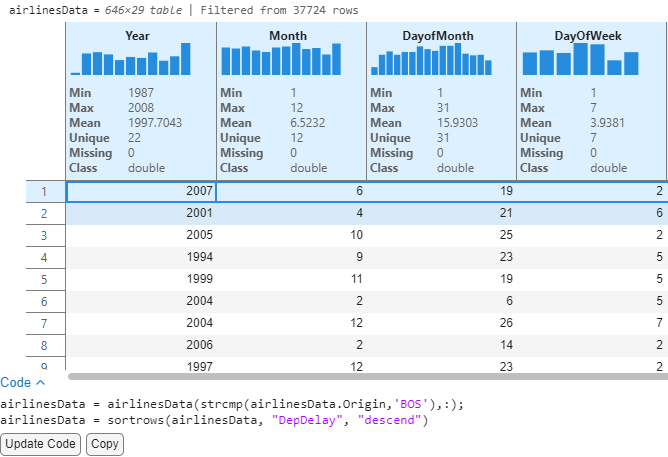Click the Year cell showing 2007

click(x=141, y=191)
